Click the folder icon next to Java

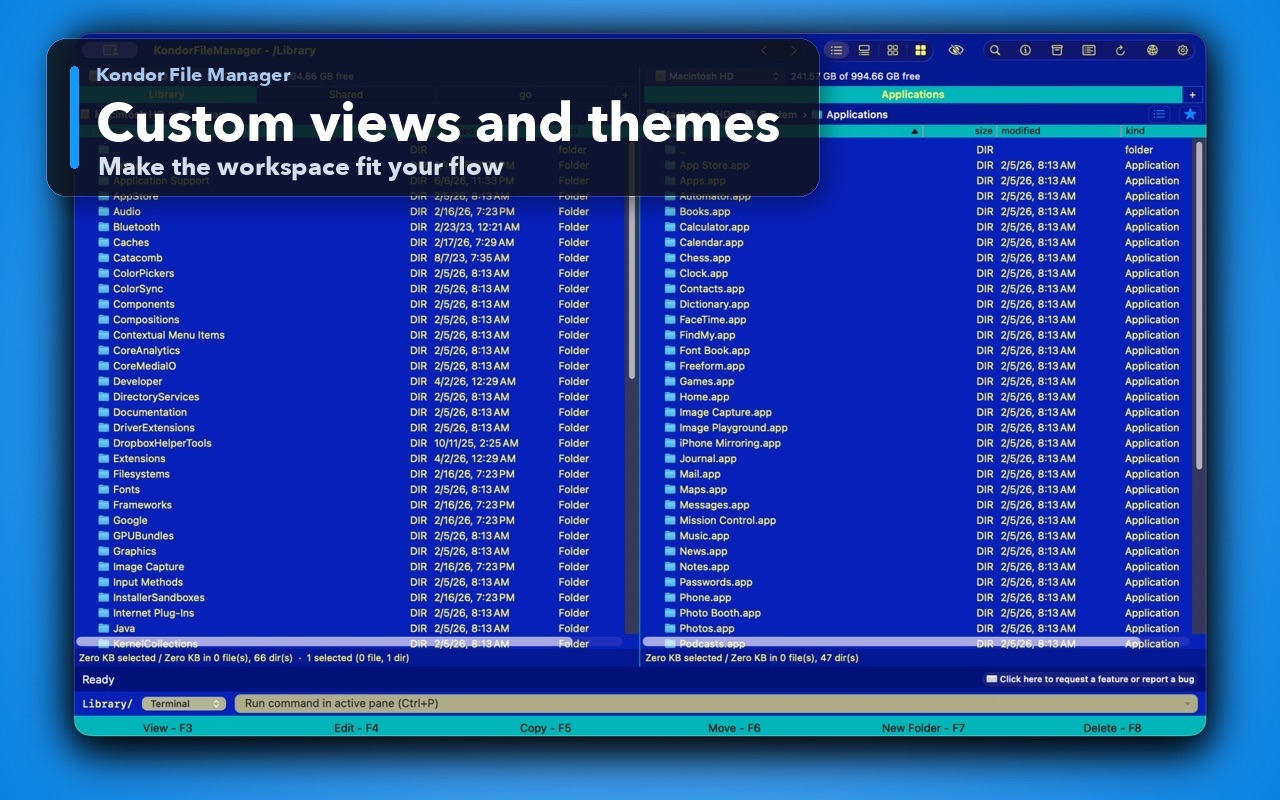pyautogui.click(x=104, y=628)
